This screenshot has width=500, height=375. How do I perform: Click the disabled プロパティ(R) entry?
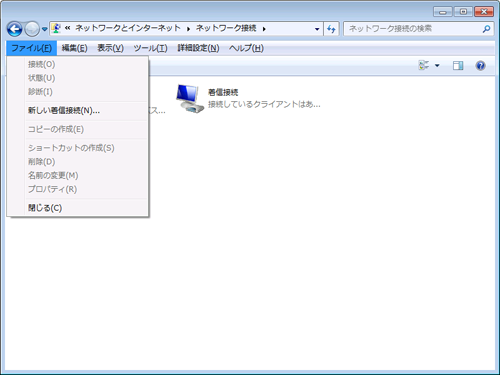(x=78, y=189)
